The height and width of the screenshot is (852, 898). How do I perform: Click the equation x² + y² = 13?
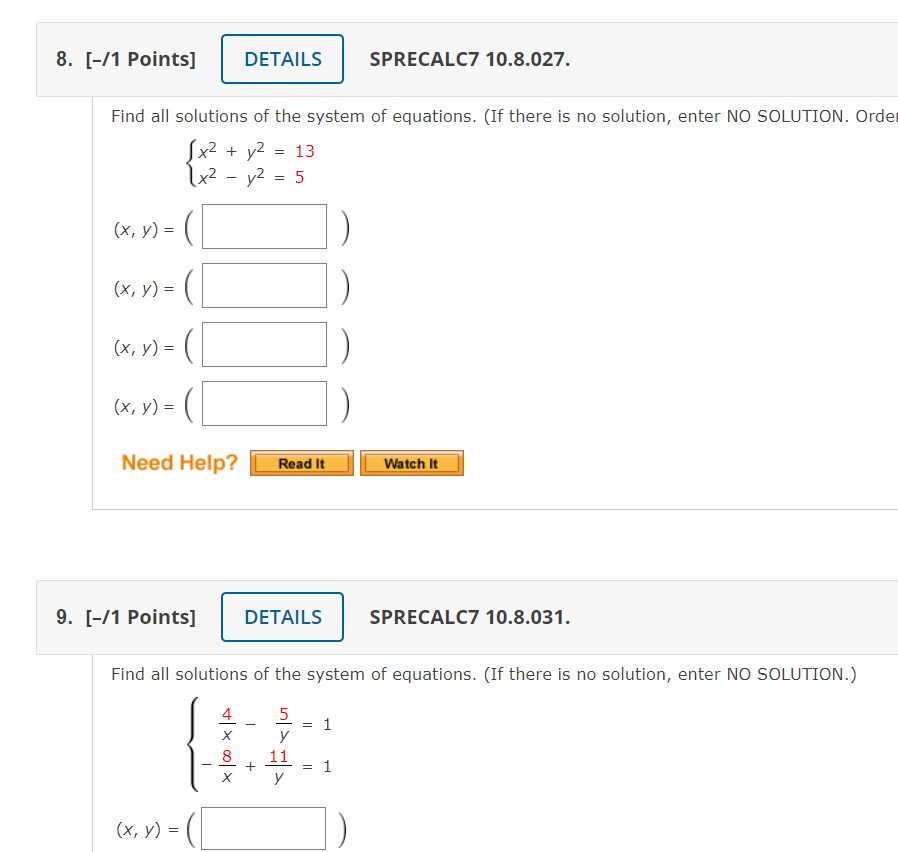[x=256, y=151]
